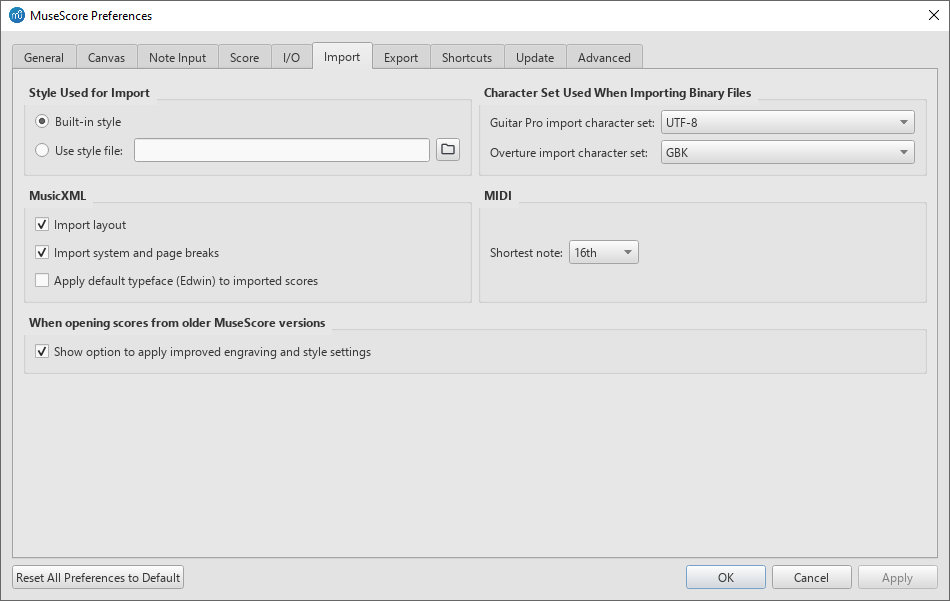Disable Import layout for MusicXML

click(x=42, y=224)
